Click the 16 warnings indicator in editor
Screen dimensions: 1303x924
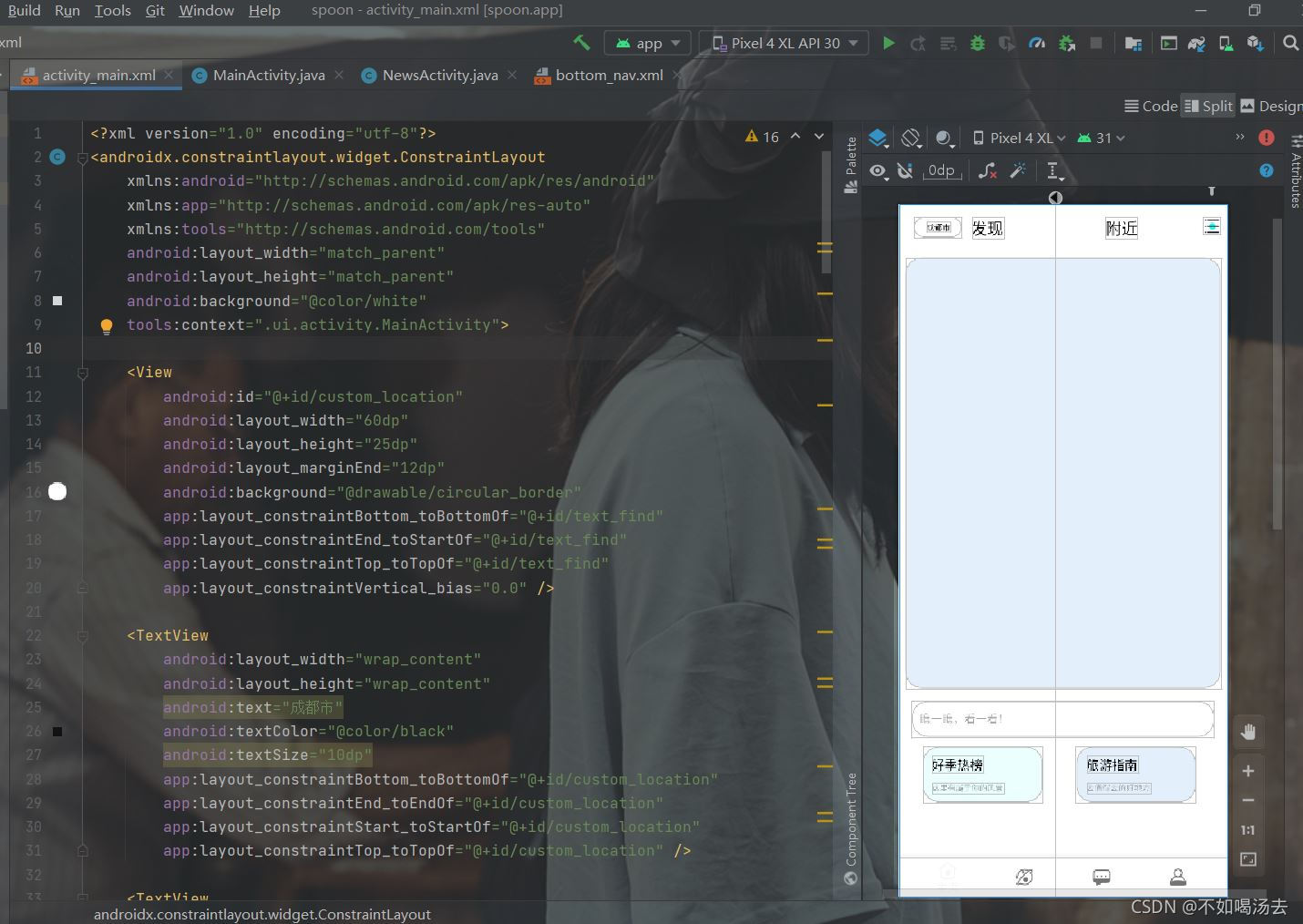tap(763, 137)
